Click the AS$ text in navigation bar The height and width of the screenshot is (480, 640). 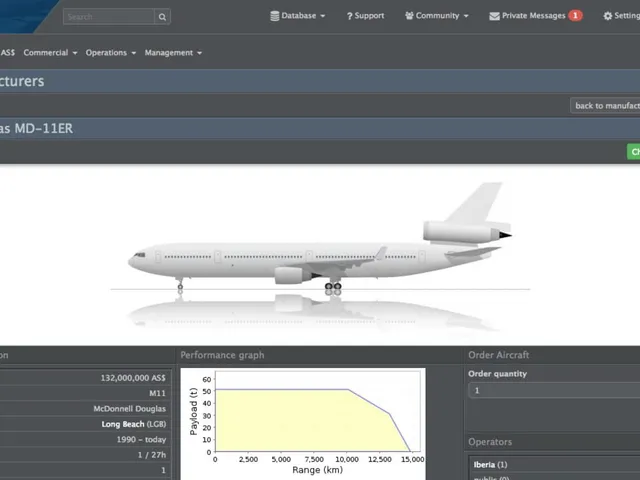click(x=7, y=53)
